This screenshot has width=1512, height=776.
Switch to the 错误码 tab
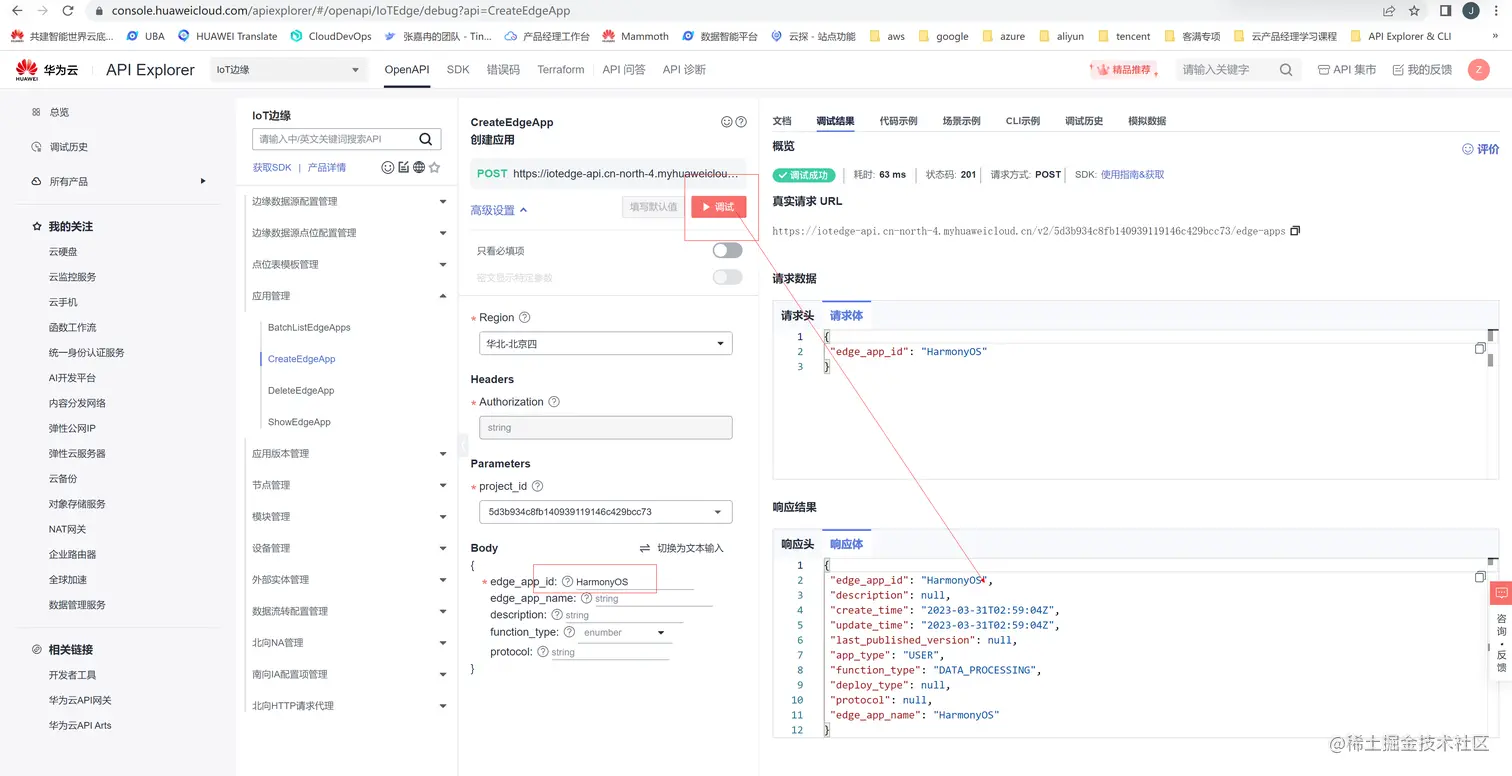click(503, 70)
